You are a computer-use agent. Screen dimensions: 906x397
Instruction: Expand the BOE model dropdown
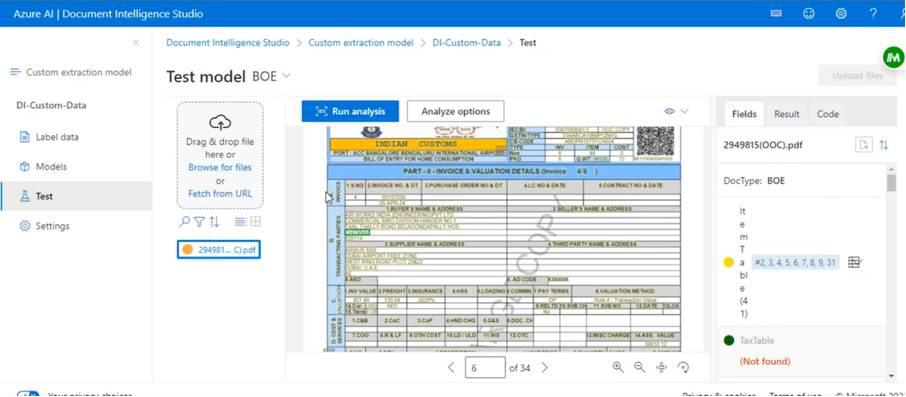pyautogui.click(x=272, y=76)
